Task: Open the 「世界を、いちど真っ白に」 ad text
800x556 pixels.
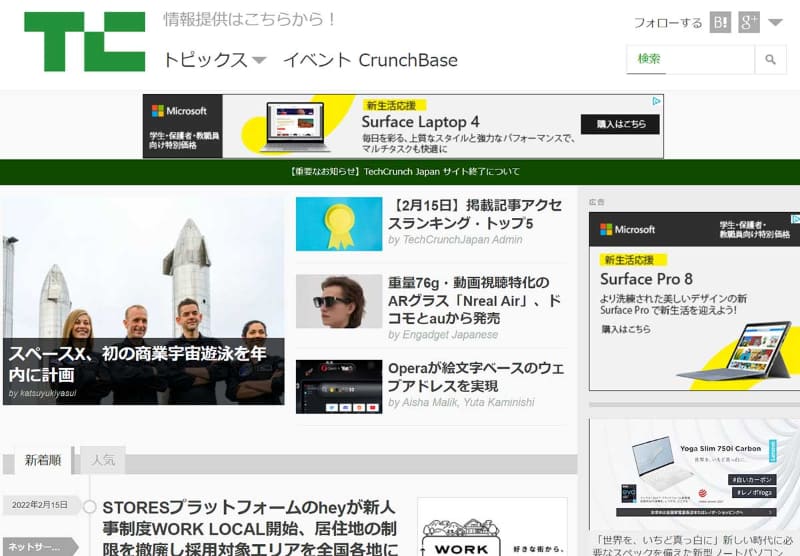Action: (x=694, y=545)
